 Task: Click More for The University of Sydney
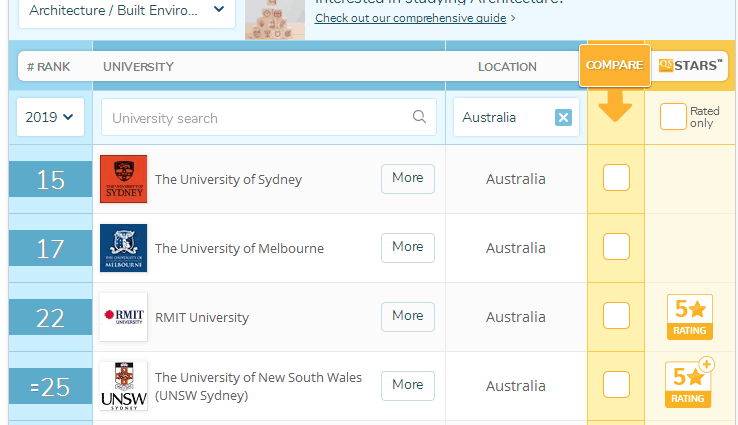(408, 178)
